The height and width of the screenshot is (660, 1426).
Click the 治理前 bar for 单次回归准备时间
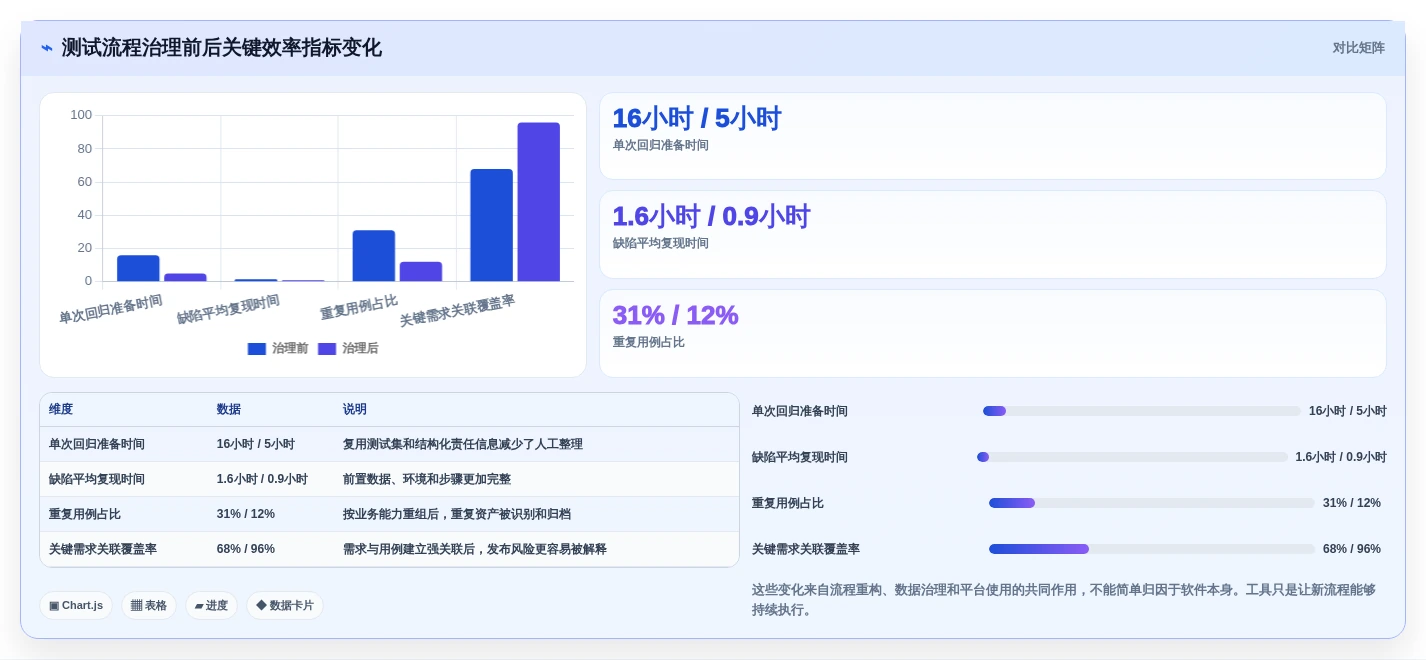(x=138, y=268)
